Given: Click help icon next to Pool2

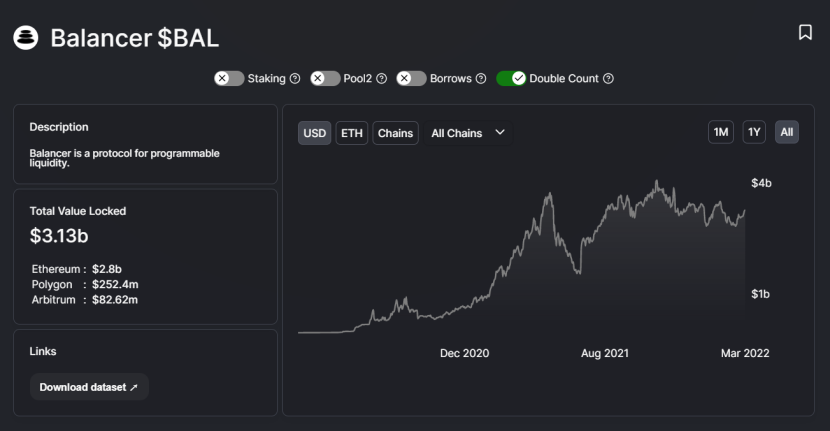Looking at the screenshot, I should 381,78.
